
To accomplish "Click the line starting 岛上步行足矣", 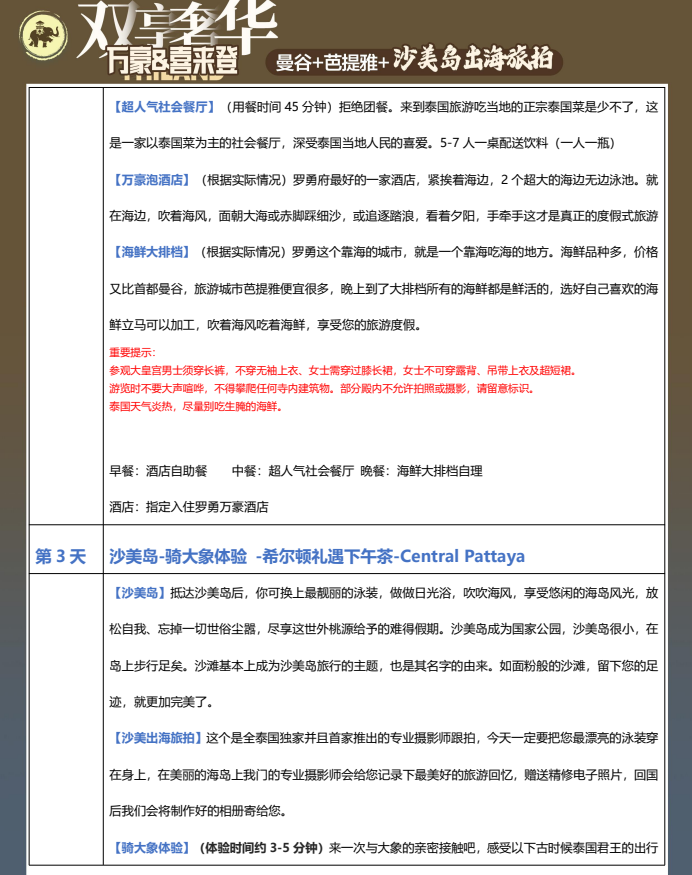I will click(x=383, y=666).
